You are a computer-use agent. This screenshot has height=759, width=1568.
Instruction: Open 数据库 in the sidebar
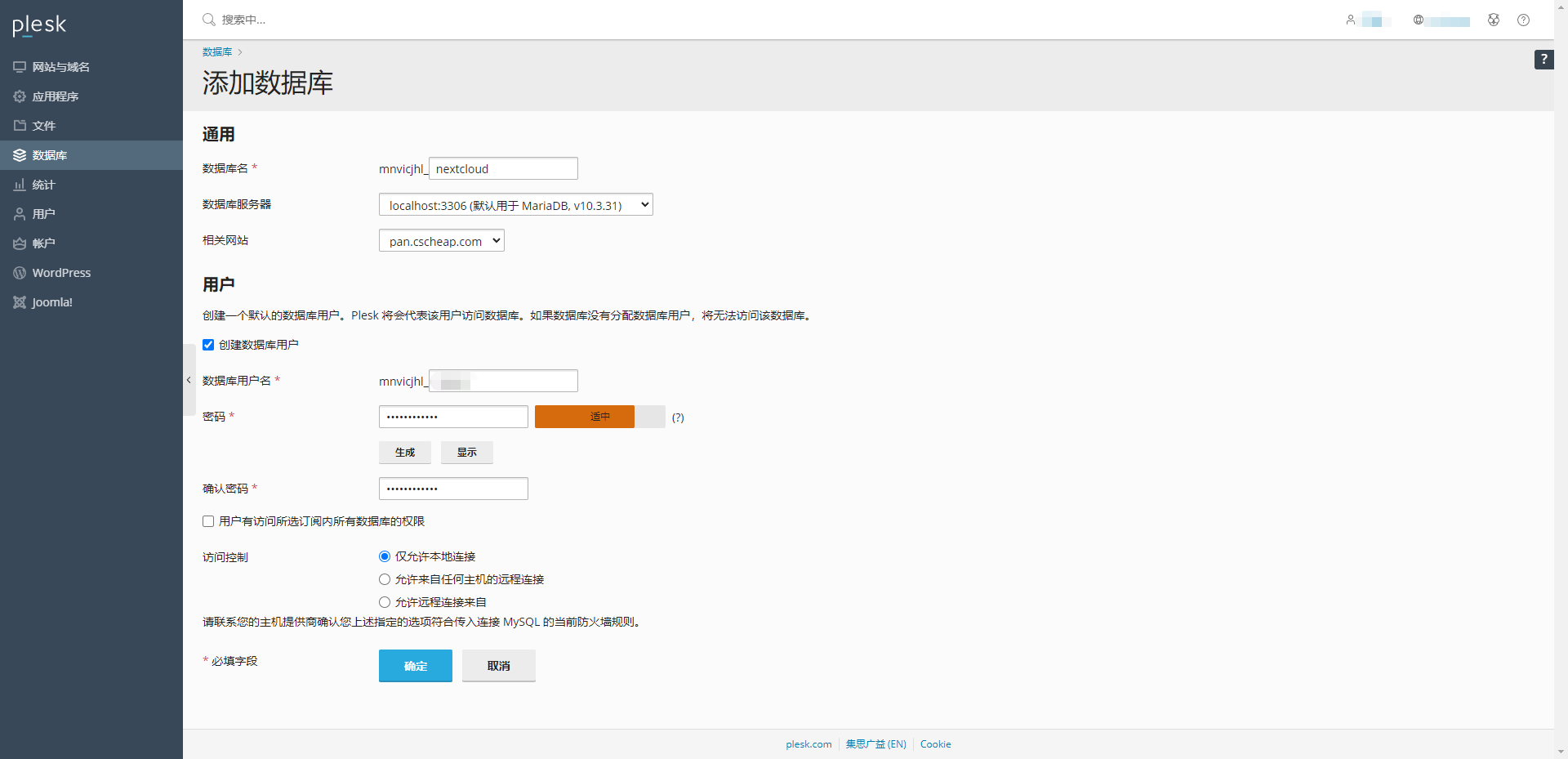coord(91,155)
